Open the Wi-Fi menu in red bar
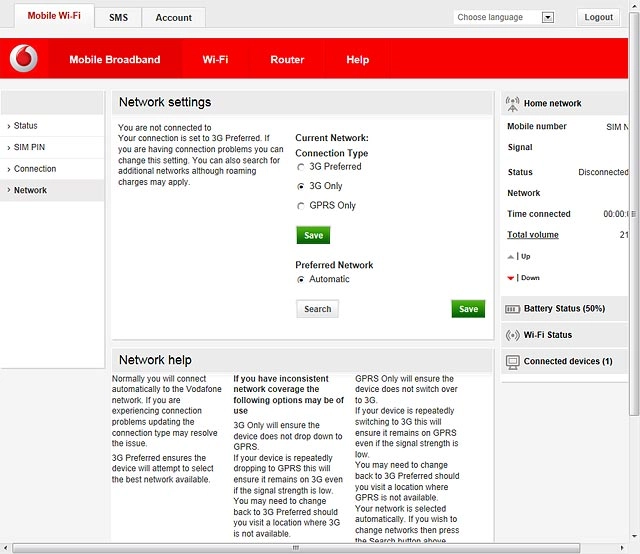 pyautogui.click(x=215, y=60)
